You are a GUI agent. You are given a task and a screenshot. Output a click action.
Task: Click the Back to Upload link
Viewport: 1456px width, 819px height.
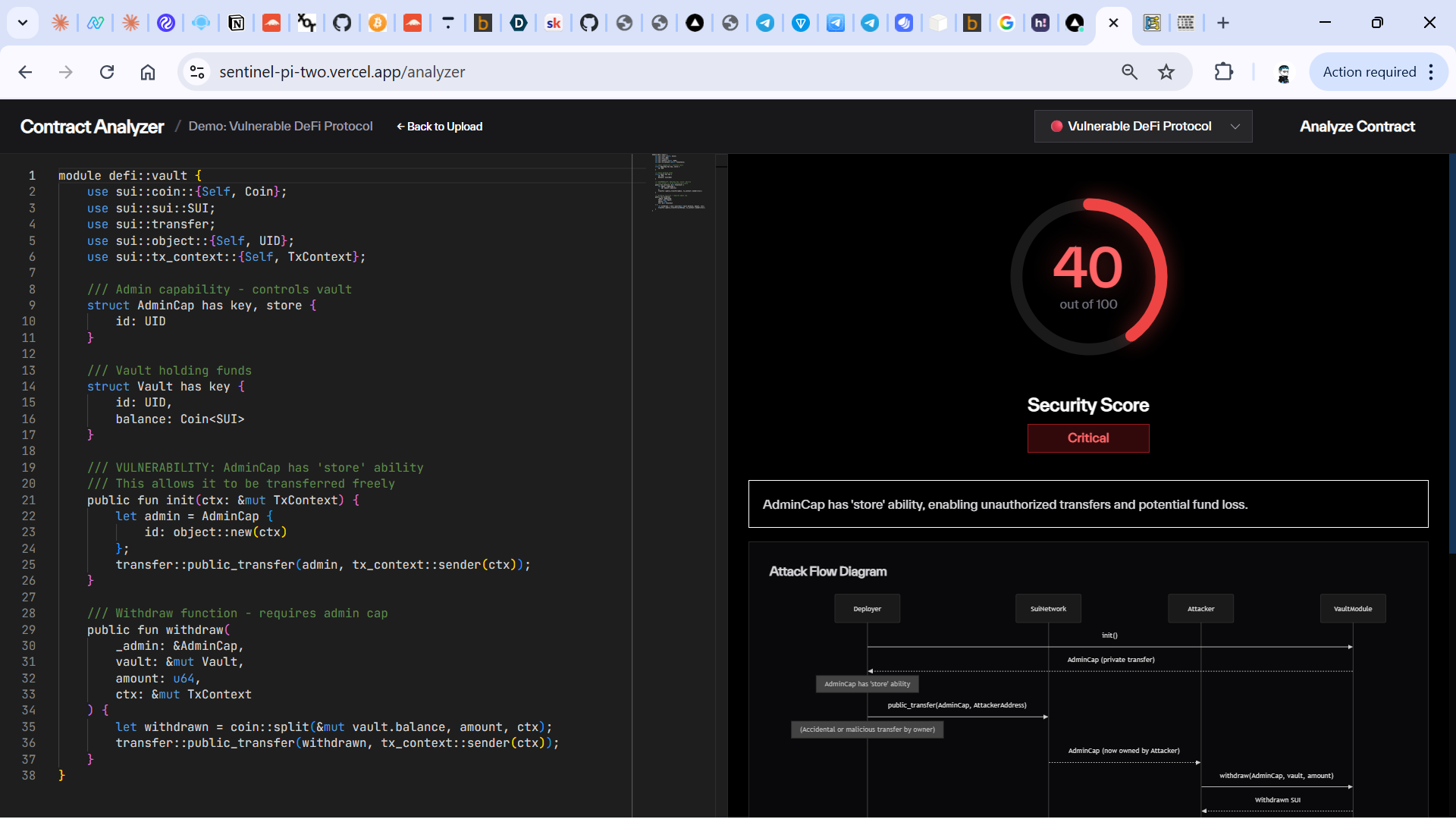[x=440, y=127]
